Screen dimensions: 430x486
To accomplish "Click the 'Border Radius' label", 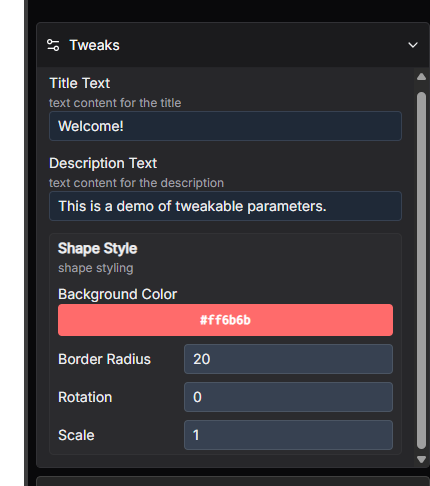I will (x=104, y=359).
